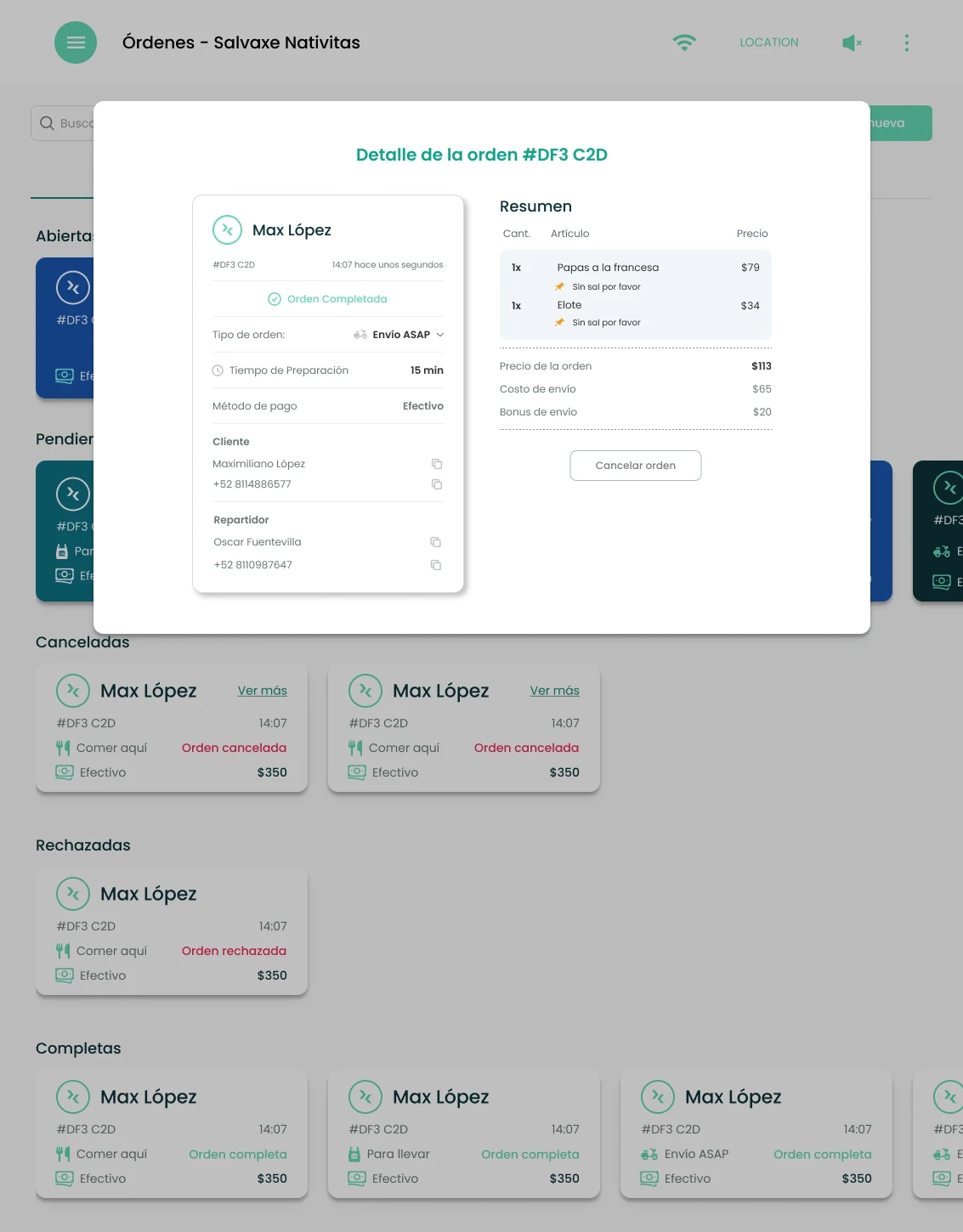Open the hamburger menu
The height and width of the screenshot is (1232, 963).
coord(76,42)
